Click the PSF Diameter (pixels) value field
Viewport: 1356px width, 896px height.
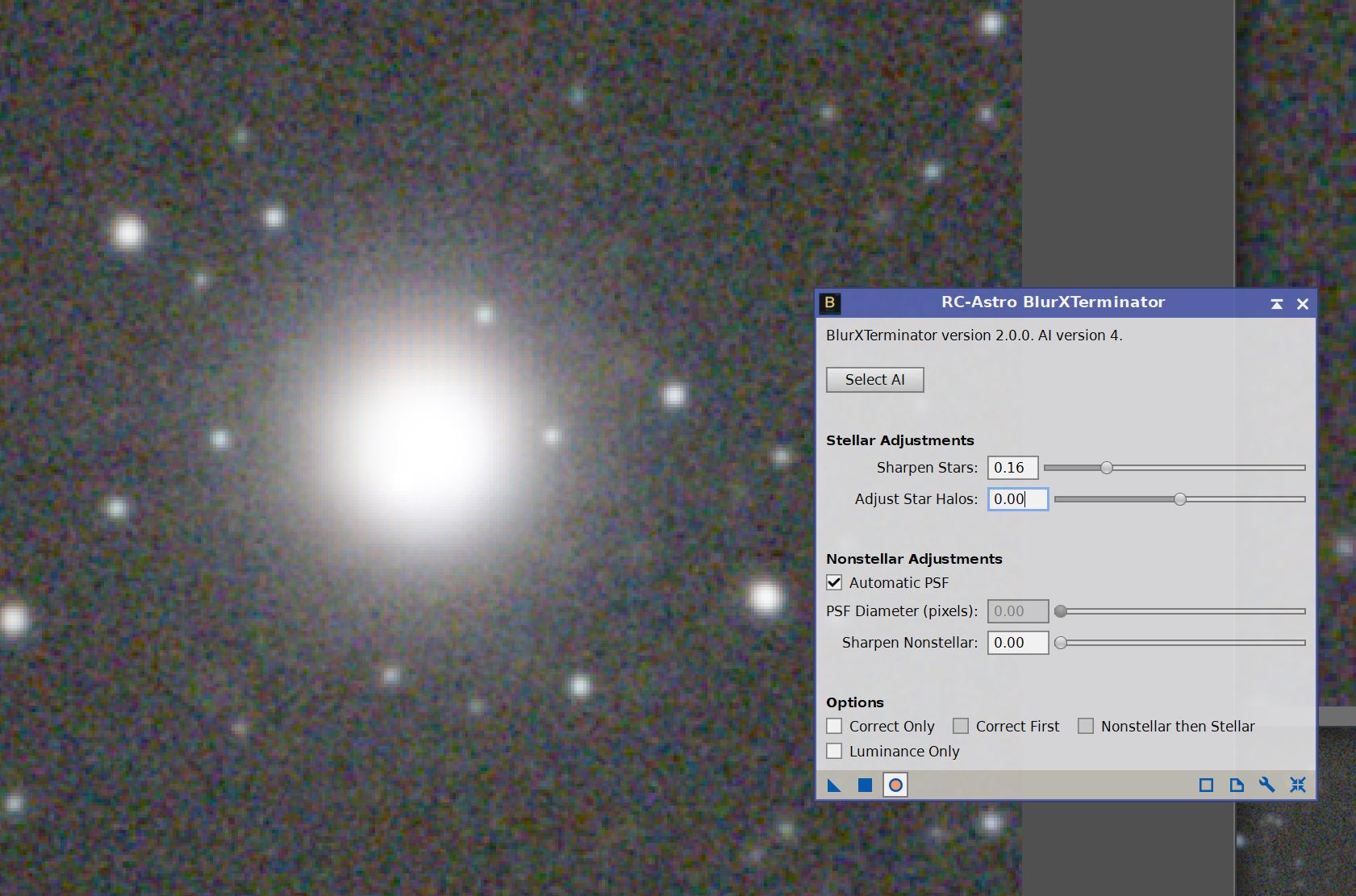click(1018, 611)
